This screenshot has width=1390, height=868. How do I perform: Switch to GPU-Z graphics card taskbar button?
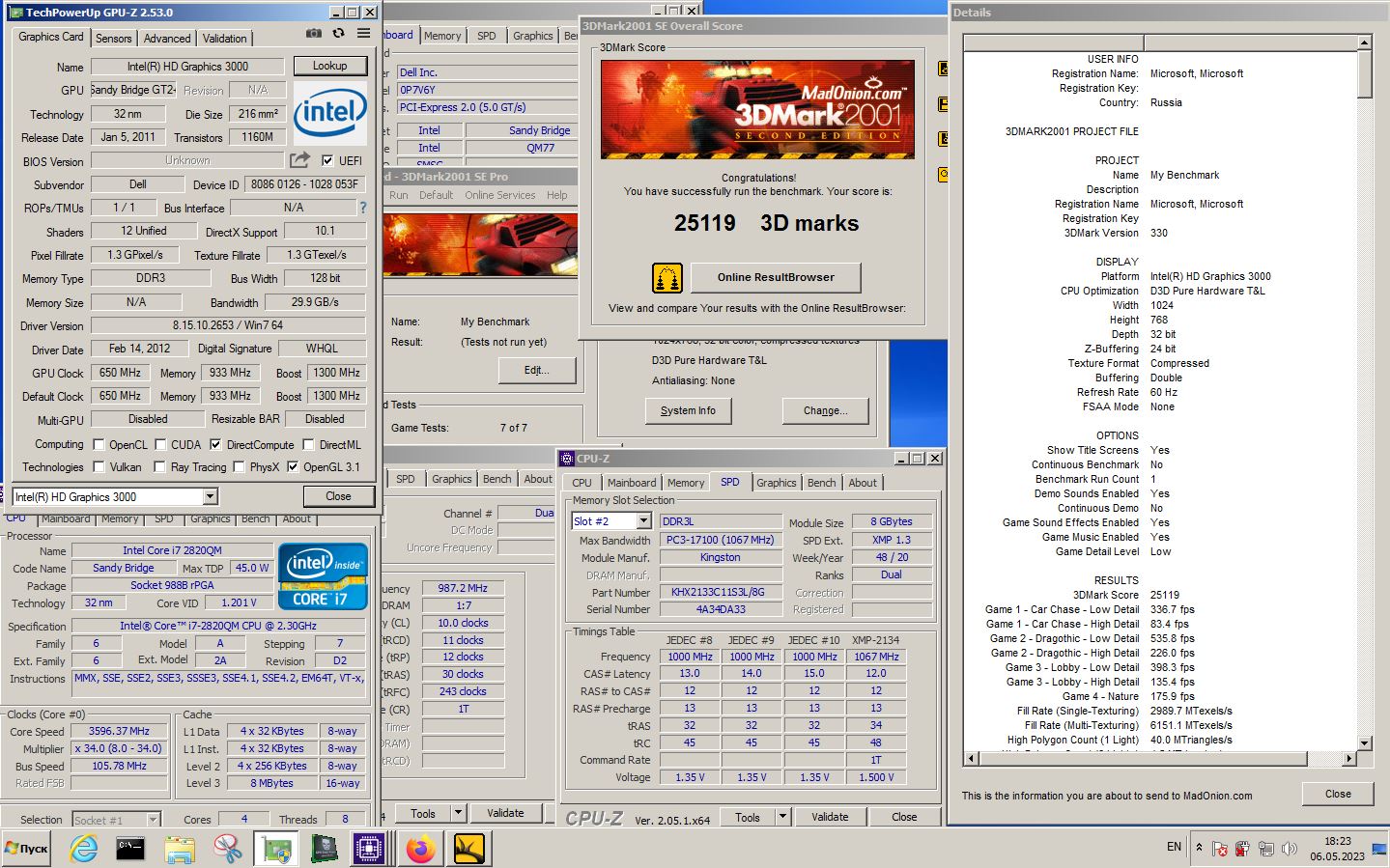click(276, 849)
